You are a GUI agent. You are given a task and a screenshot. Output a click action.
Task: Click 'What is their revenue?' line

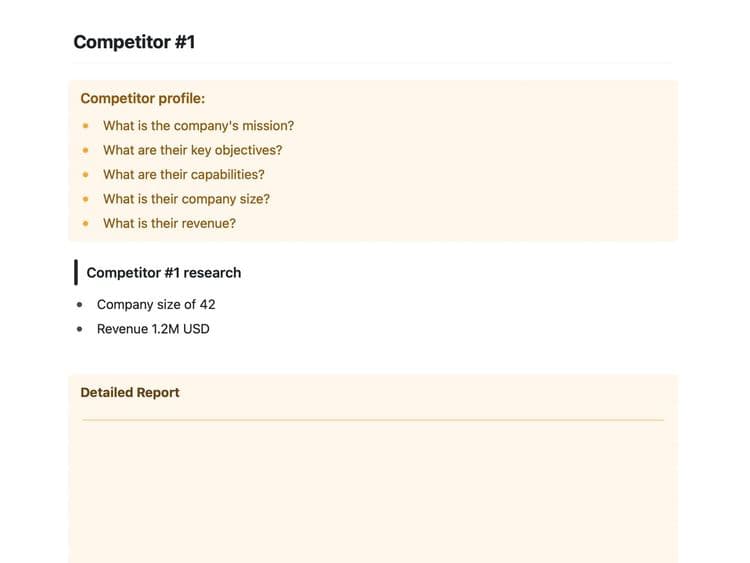pos(169,223)
